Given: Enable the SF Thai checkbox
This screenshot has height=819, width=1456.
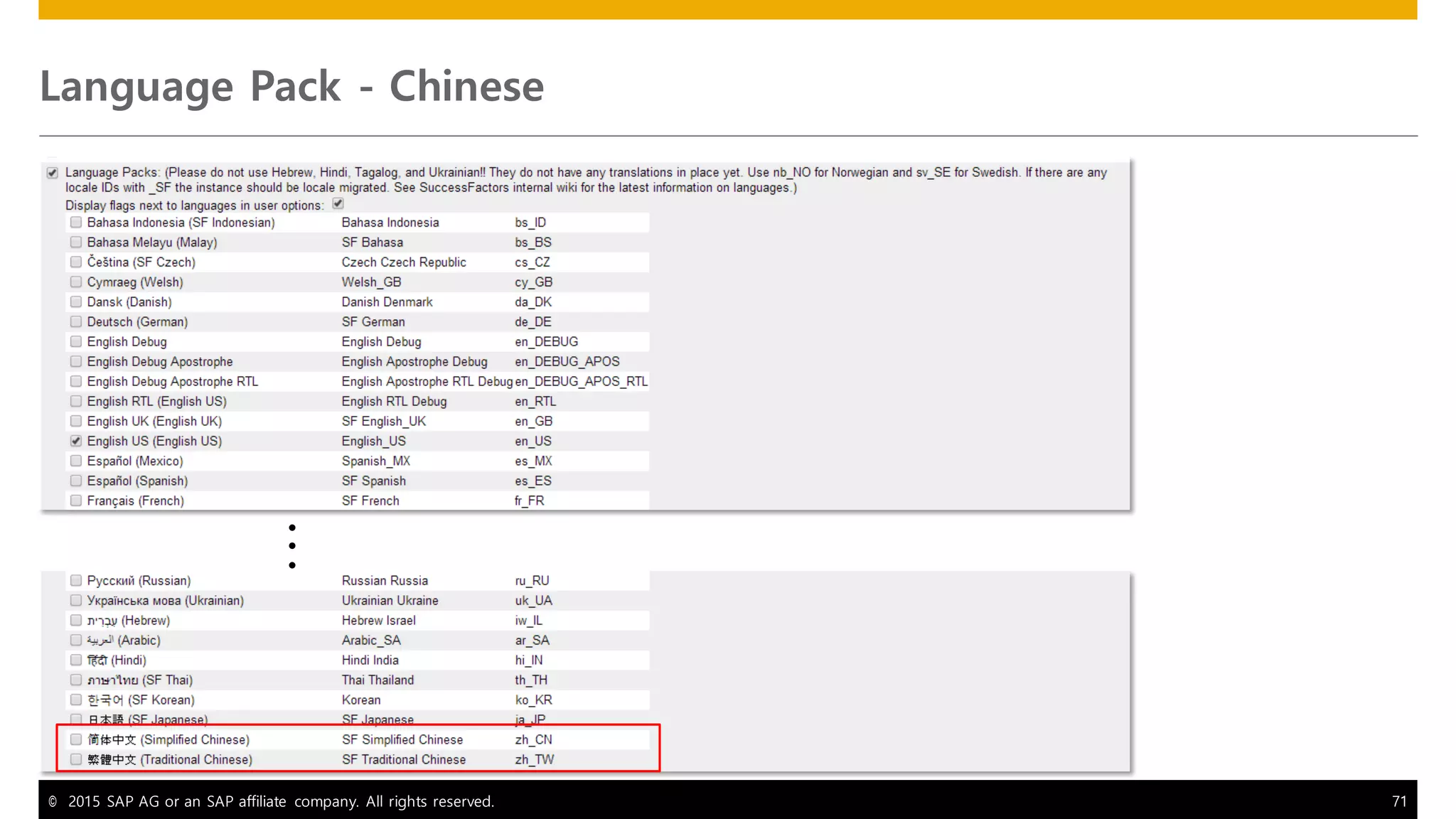Looking at the screenshot, I should coord(76,680).
